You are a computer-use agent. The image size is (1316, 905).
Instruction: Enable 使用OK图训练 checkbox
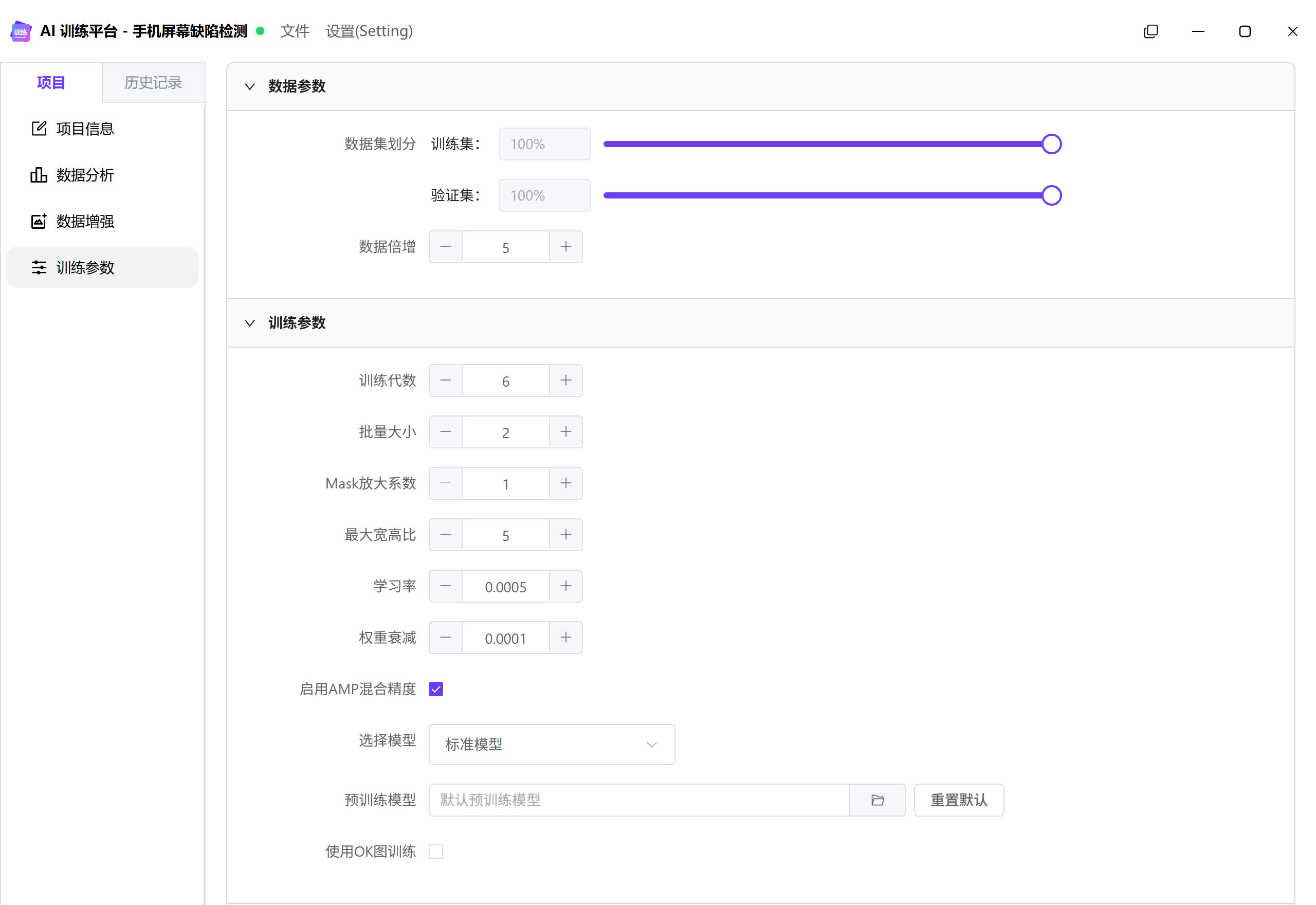tap(436, 851)
